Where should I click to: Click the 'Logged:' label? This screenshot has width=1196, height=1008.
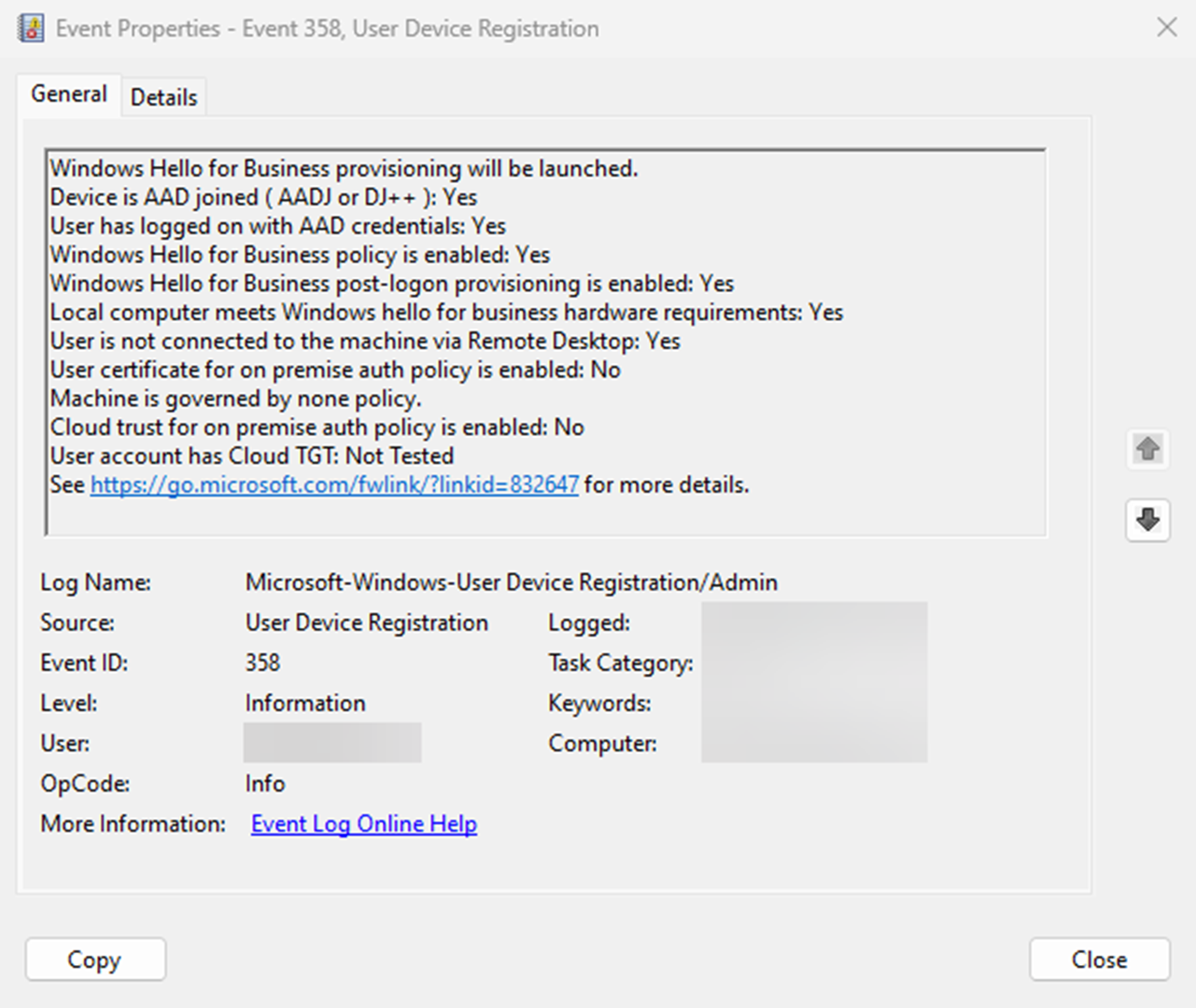click(589, 623)
